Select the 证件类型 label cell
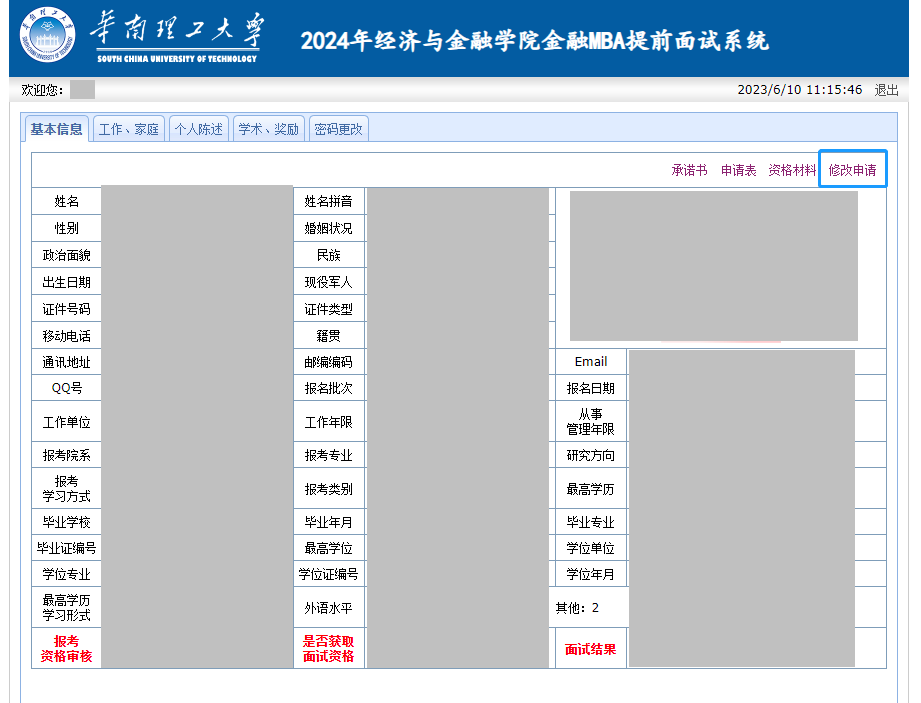Image resolution: width=921 pixels, height=703 pixels. tap(328, 309)
